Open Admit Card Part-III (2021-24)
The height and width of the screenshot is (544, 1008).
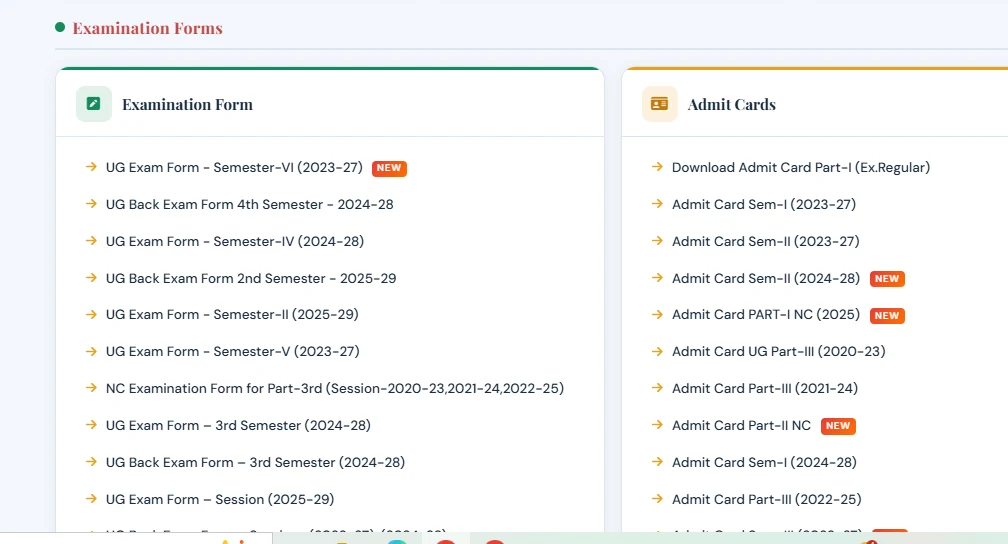click(765, 388)
